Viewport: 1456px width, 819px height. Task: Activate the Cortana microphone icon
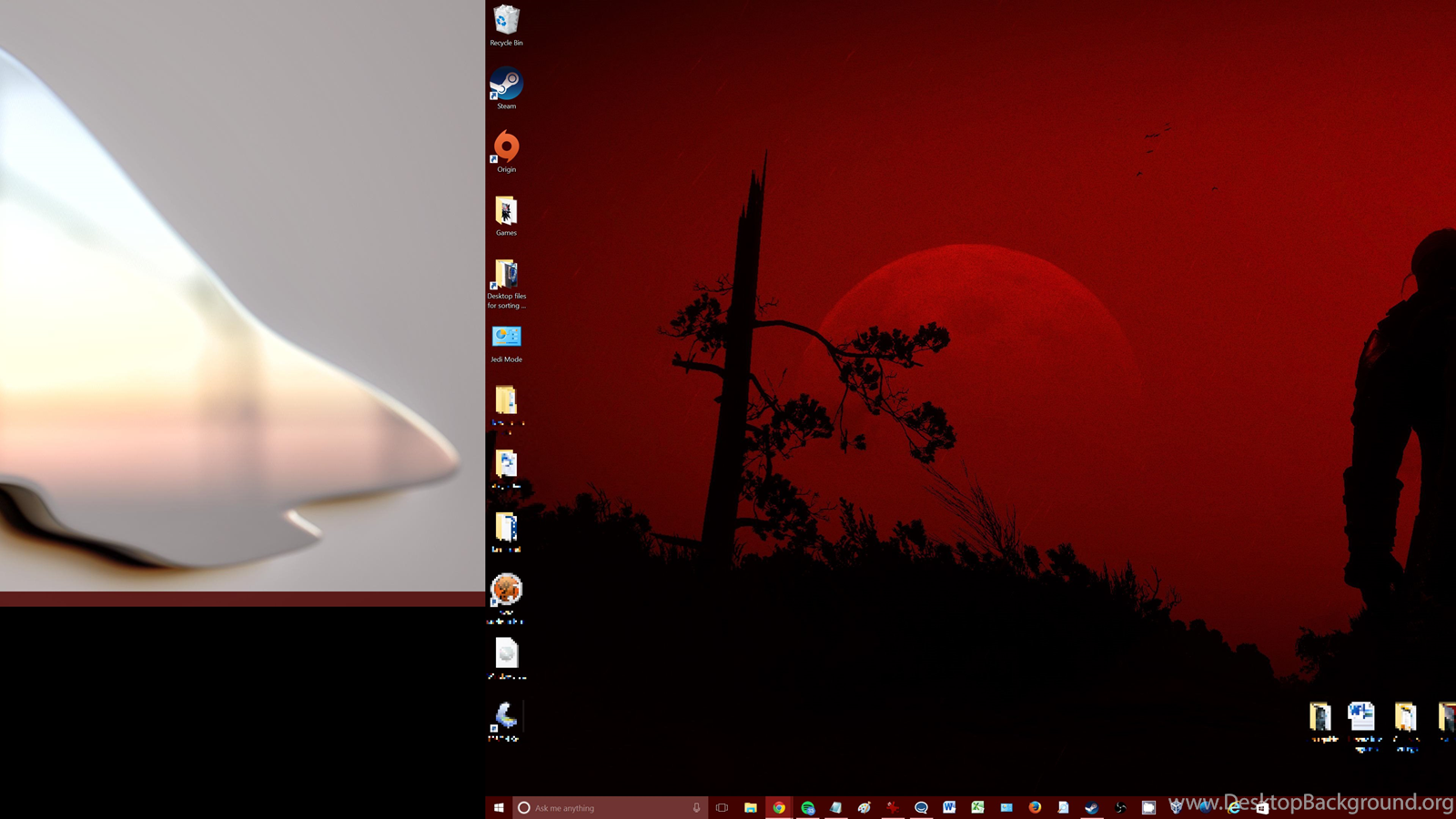696,807
